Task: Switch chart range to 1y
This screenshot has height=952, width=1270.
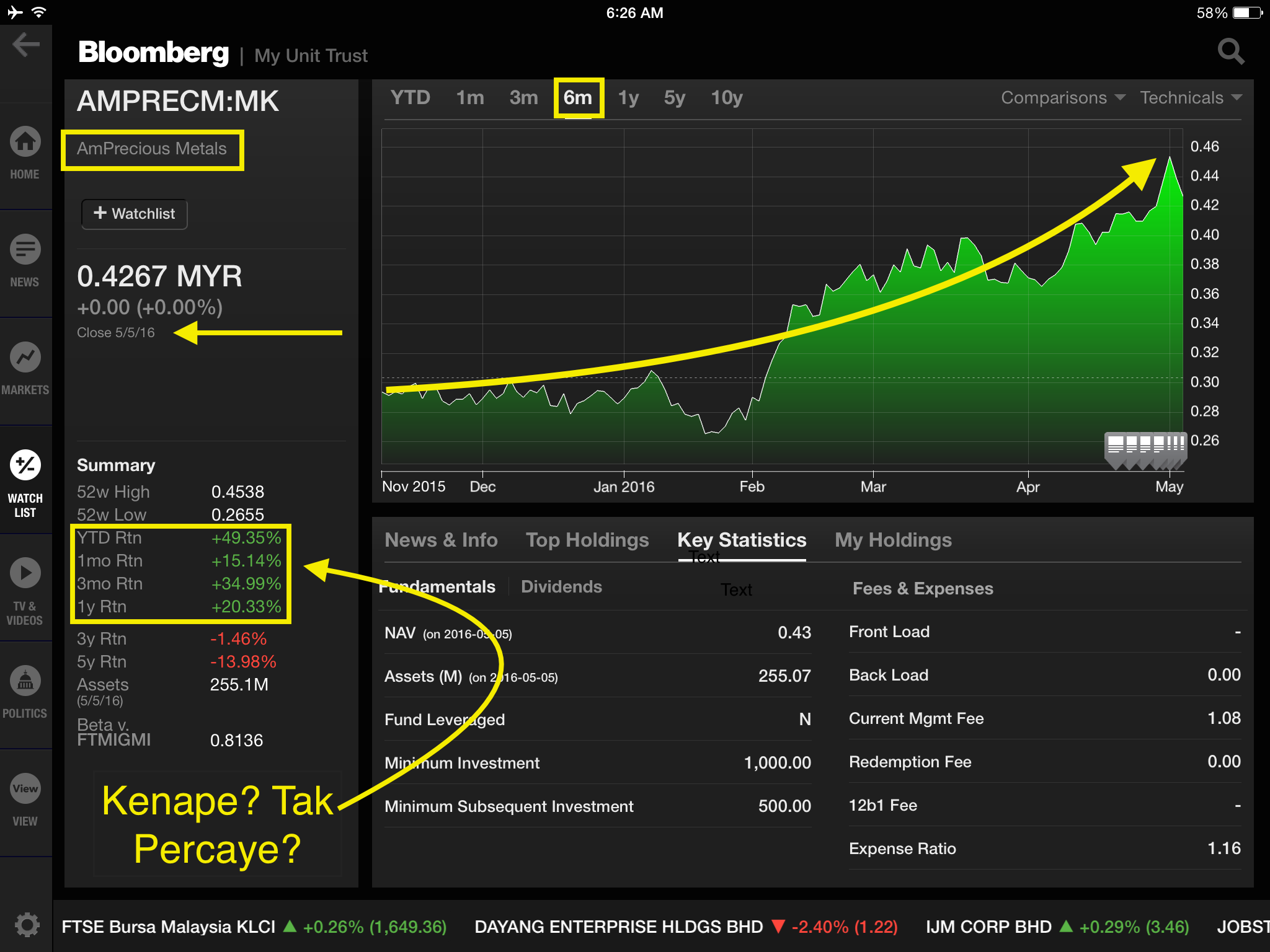Action: click(628, 98)
